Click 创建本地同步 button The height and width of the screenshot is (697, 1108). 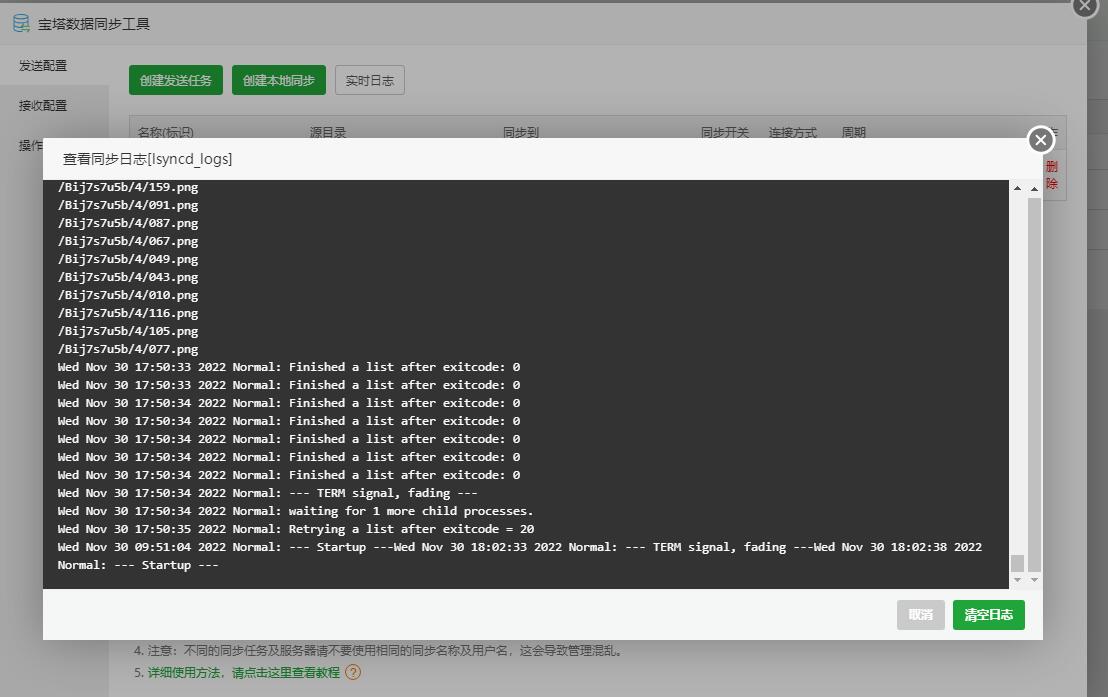click(x=278, y=80)
